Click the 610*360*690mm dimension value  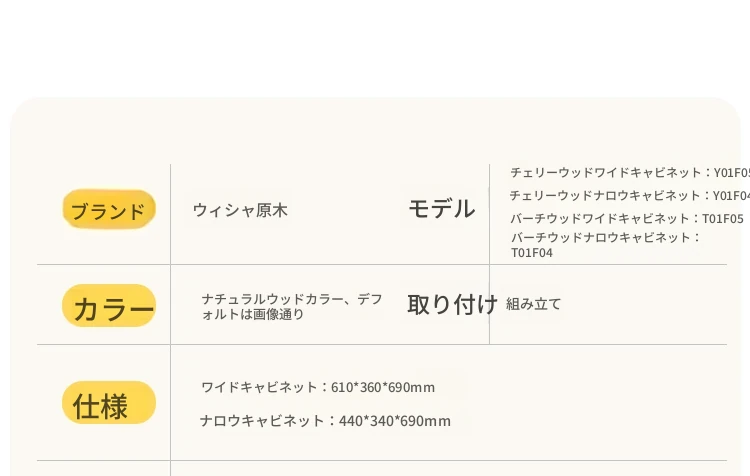pyautogui.click(x=383, y=387)
